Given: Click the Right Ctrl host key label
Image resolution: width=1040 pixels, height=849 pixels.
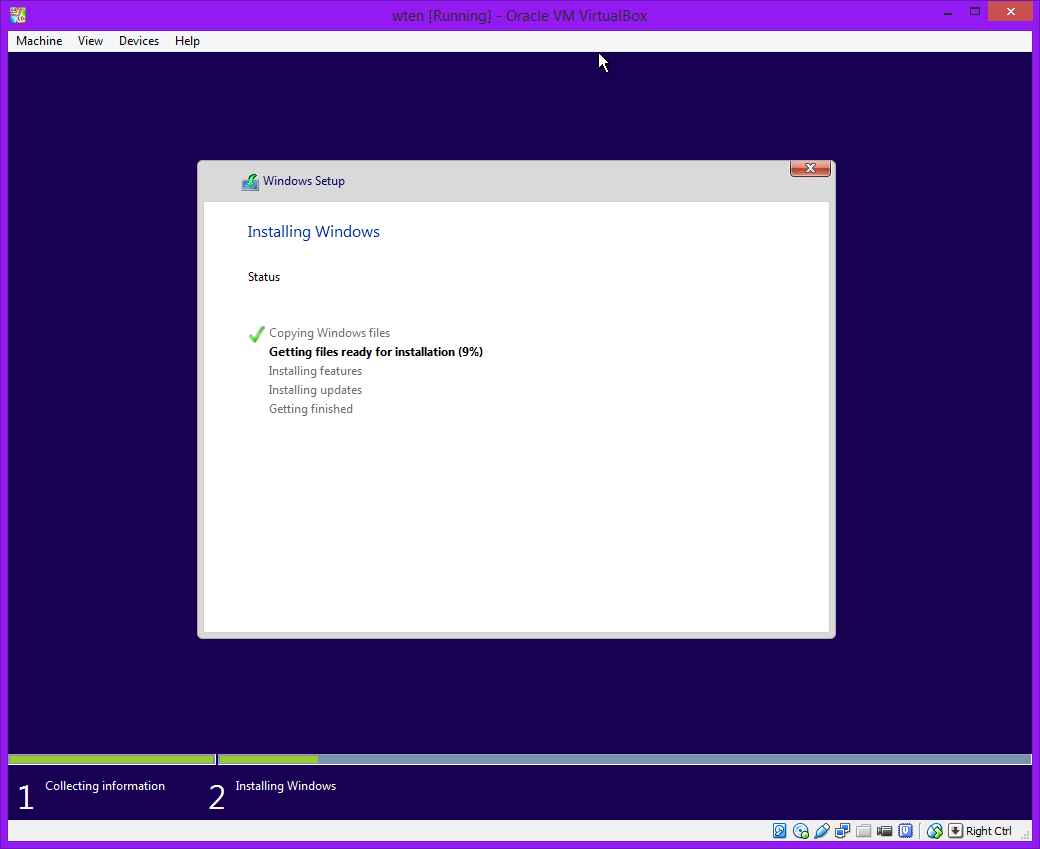Looking at the screenshot, I should (988, 831).
